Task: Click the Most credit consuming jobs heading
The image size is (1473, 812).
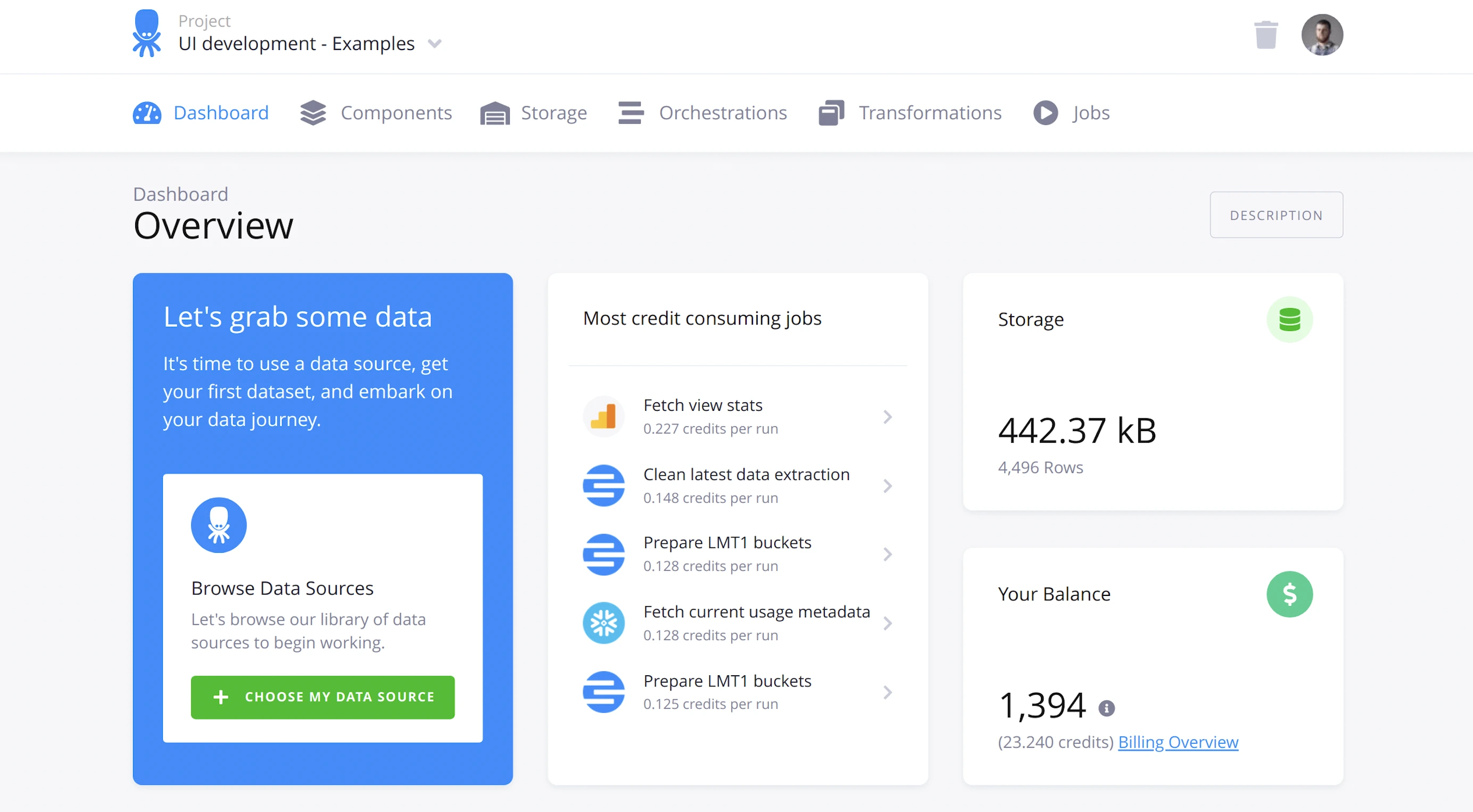Action: click(x=701, y=318)
